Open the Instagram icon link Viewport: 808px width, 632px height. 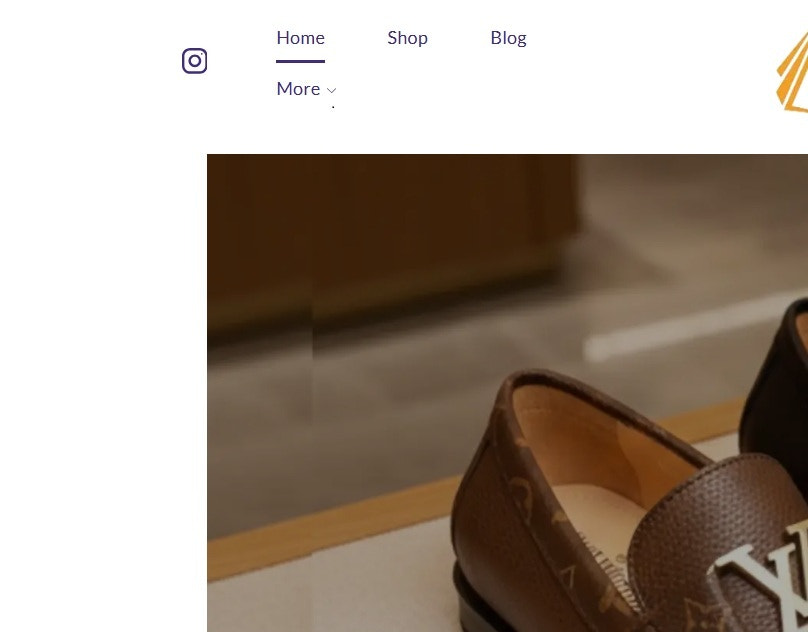(x=194, y=61)
